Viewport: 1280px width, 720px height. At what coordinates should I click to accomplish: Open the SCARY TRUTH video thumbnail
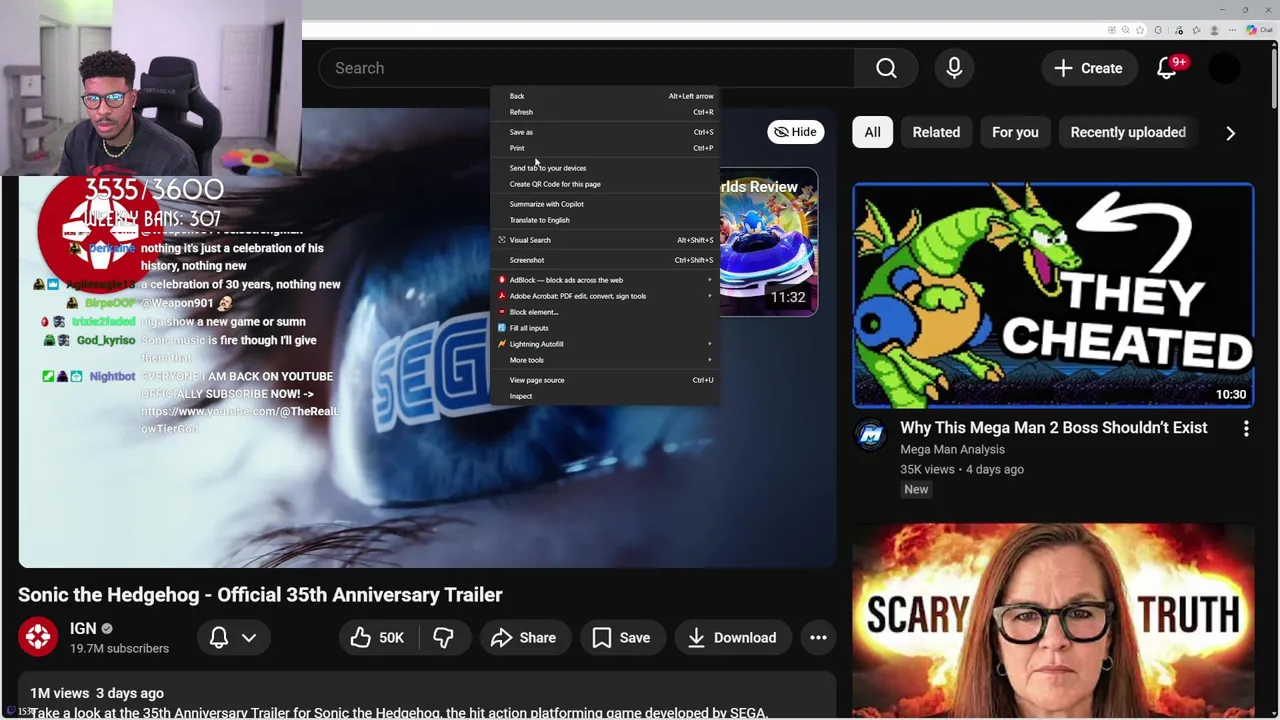[1053, 620]
